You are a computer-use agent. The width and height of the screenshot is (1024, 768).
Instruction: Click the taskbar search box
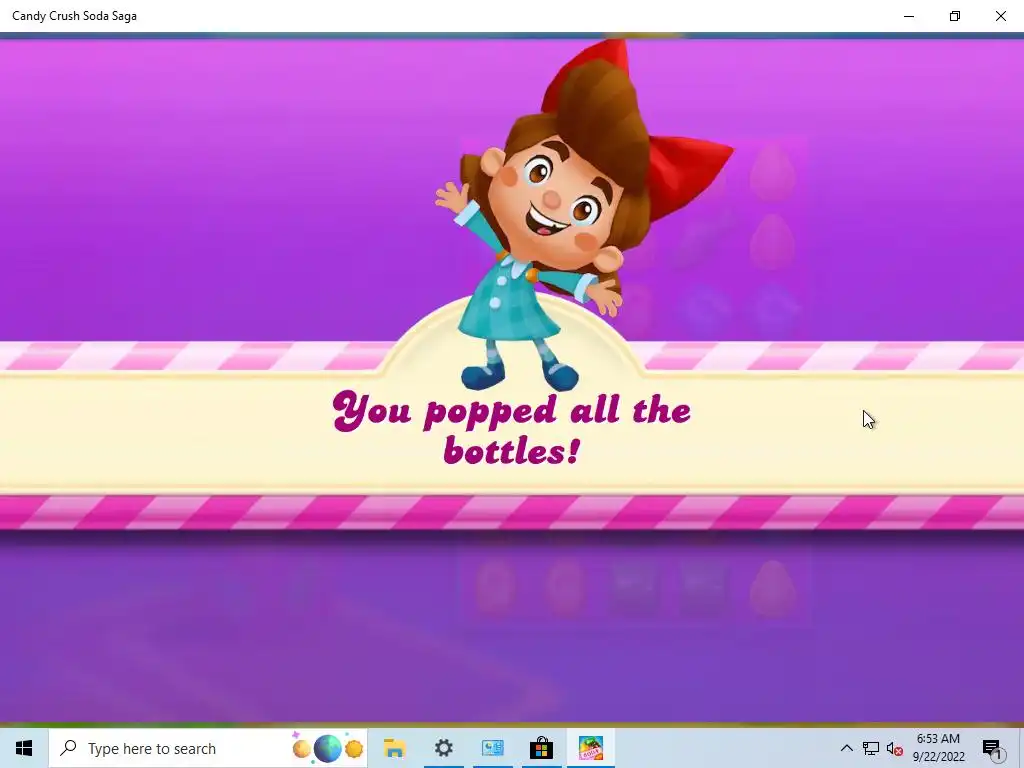point(208,748)
